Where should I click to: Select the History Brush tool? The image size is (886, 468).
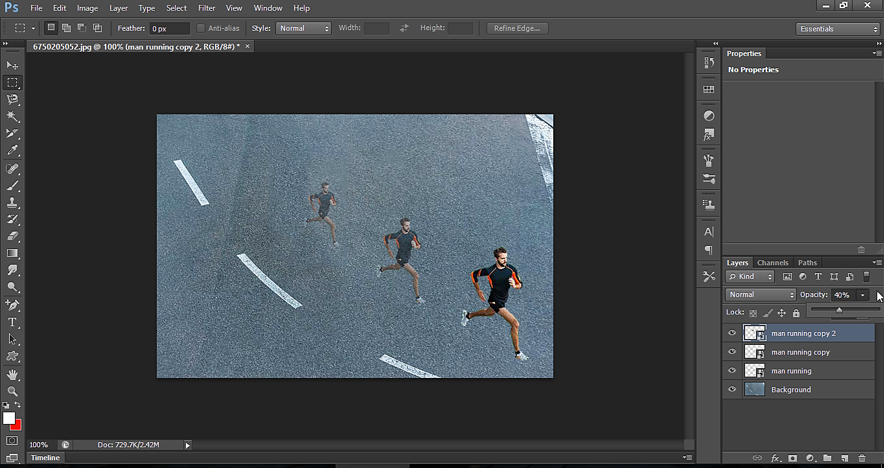click(x=12, y=219)
